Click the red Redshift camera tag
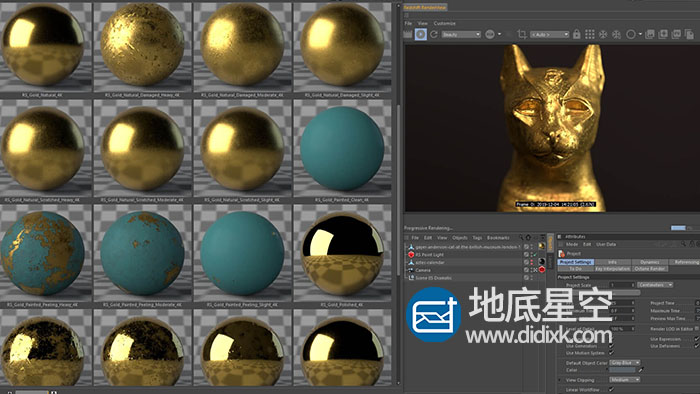This screenshot has width=700, height=394. click(542, 270)
